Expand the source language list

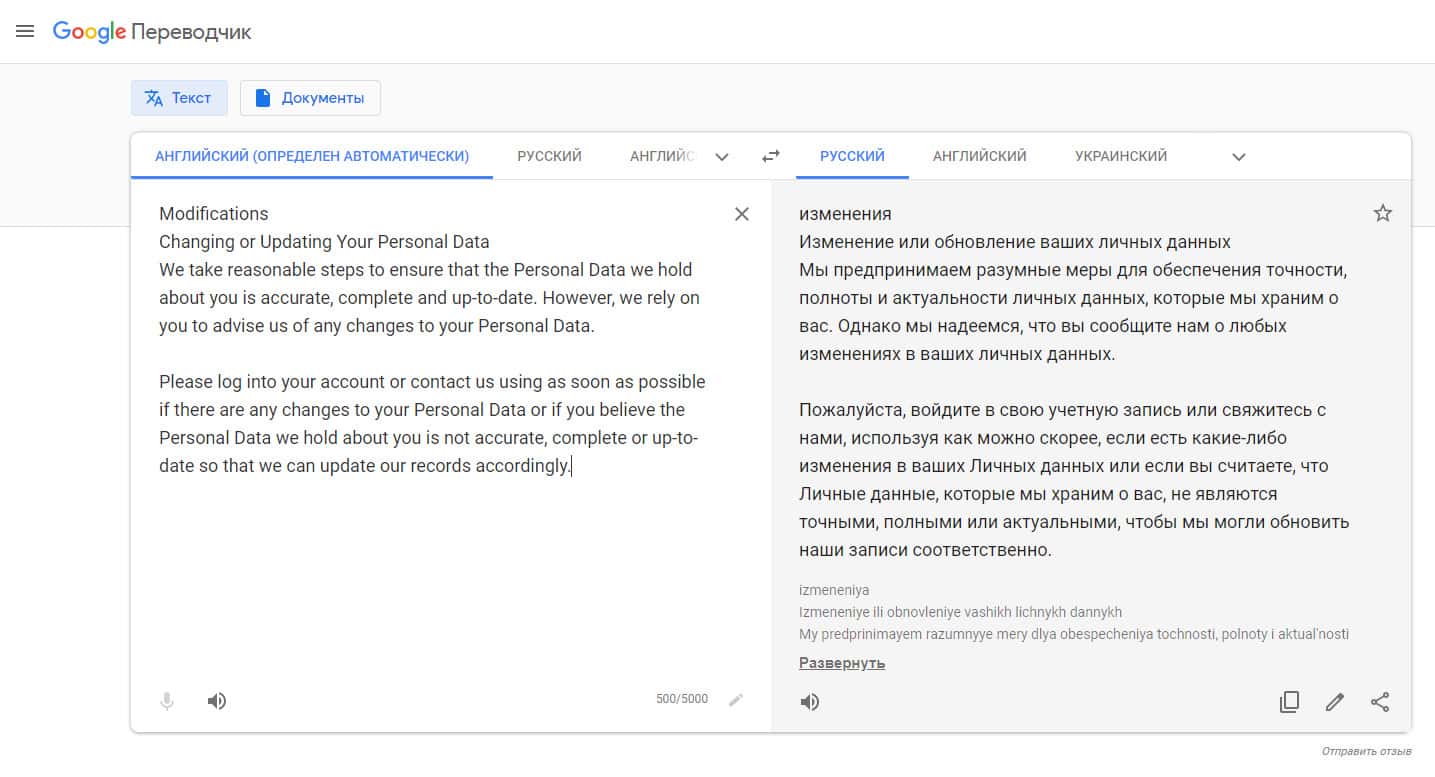tap(722, 157)
